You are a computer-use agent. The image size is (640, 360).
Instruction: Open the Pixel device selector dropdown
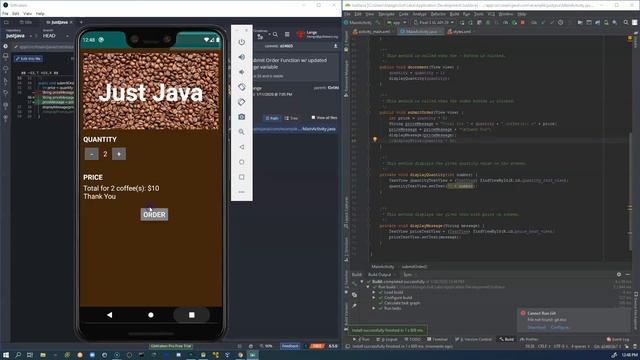coord(434,22)
